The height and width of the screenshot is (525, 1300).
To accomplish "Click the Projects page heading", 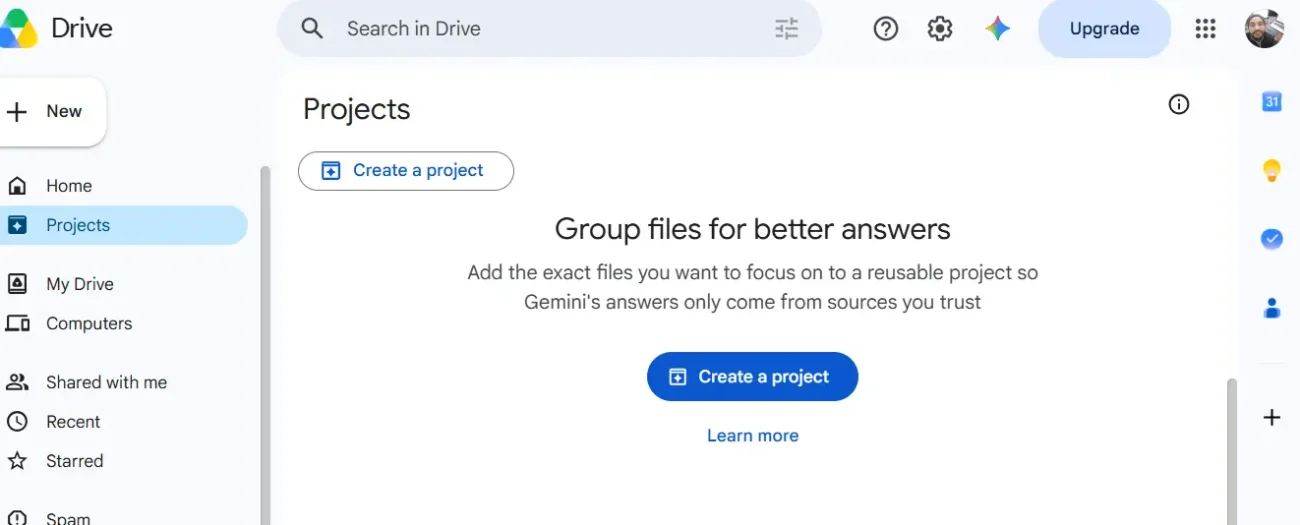I will tap(357, 109).
